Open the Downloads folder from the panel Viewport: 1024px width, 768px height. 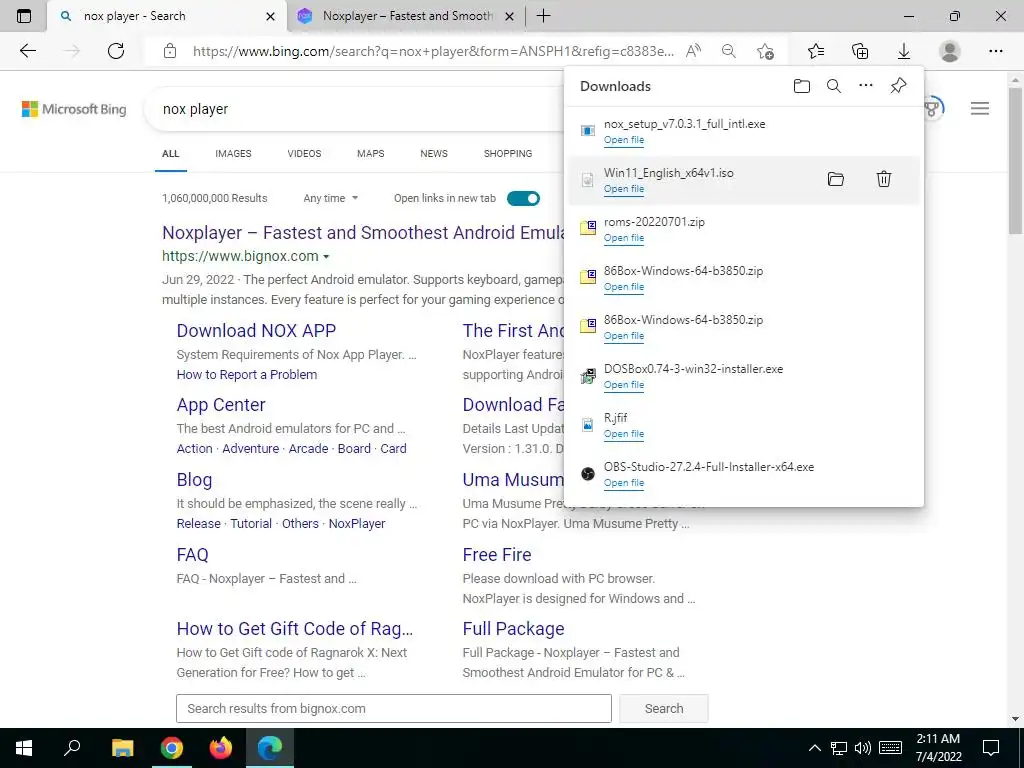click(x=801, y=86)
